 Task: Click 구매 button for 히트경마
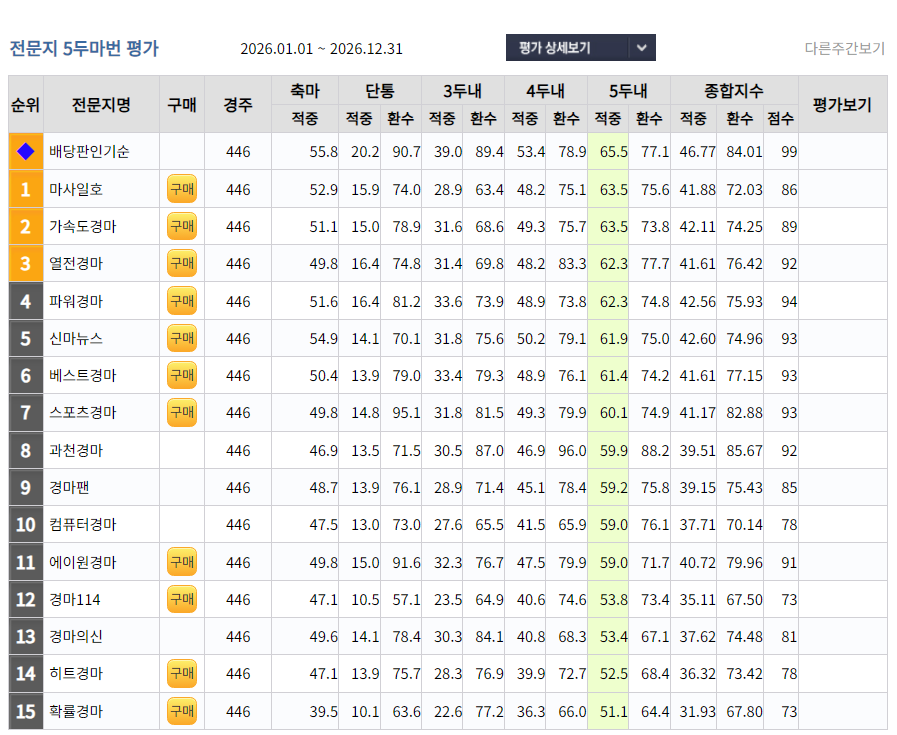click(182, 674)
